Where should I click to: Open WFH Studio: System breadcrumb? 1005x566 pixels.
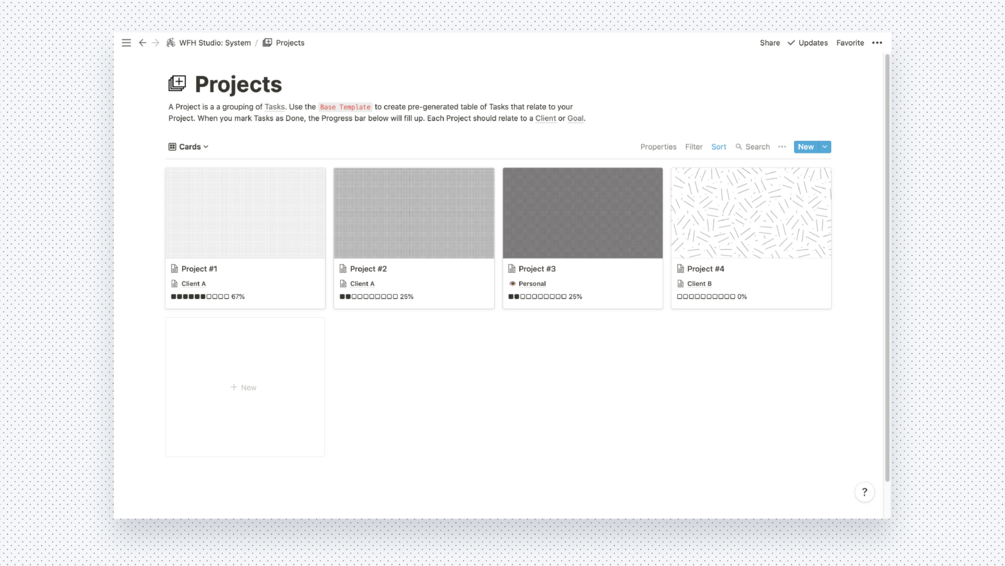click(215, 43)
